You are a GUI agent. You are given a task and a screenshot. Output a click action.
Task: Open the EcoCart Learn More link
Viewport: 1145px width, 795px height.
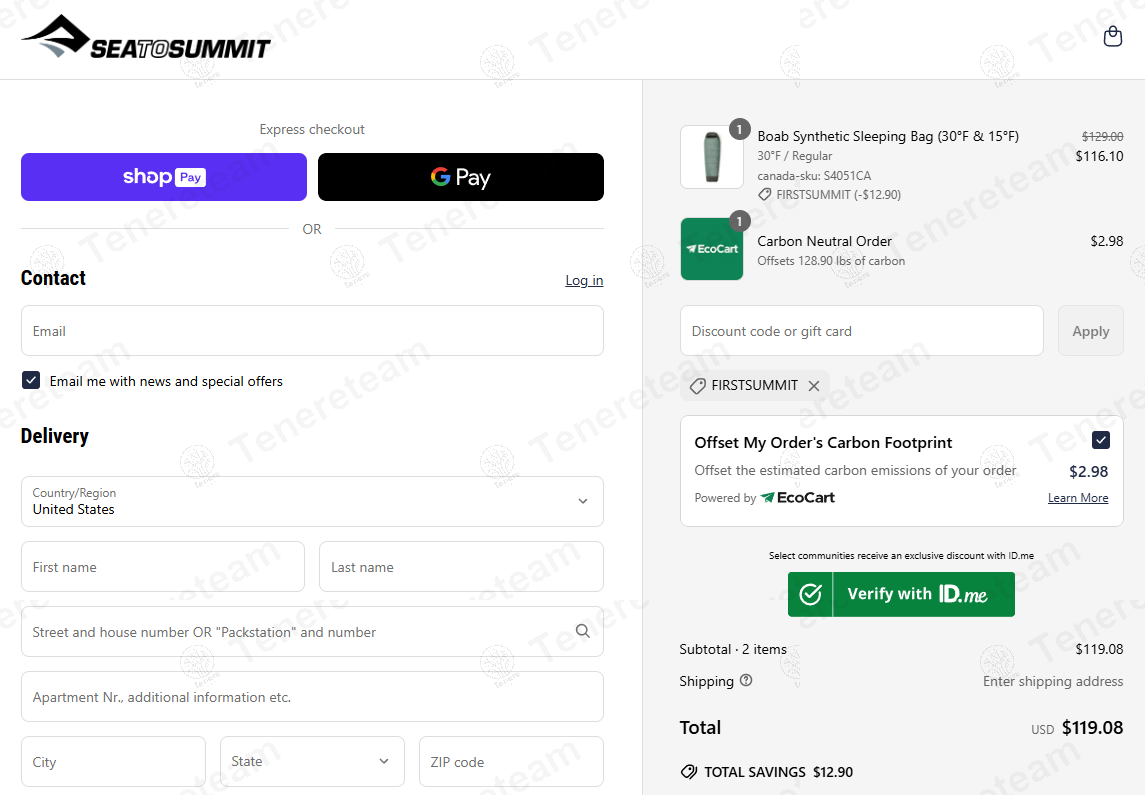pyautogui.click(x=1077, y=498)
